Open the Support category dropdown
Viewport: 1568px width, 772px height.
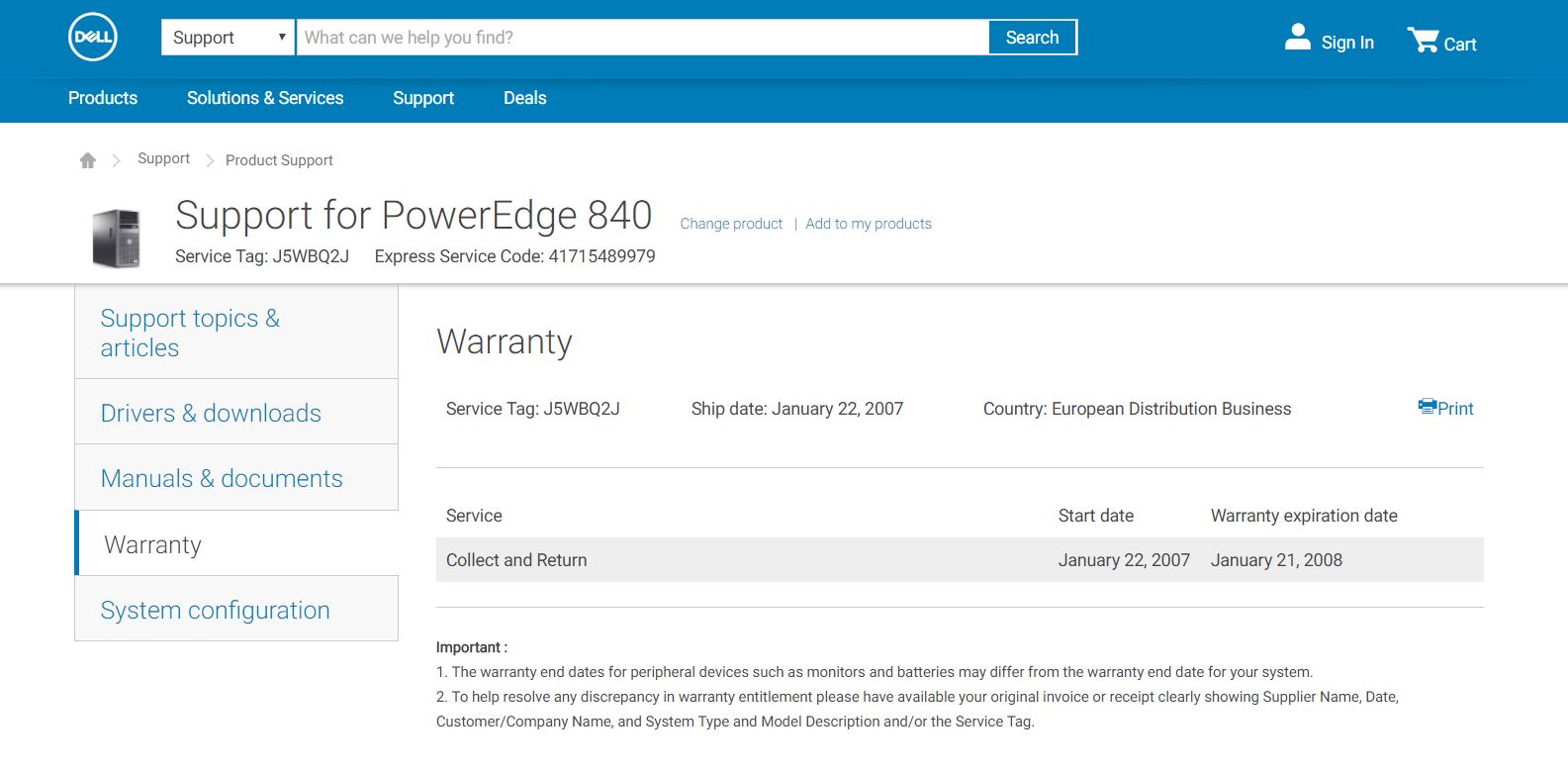228,38
